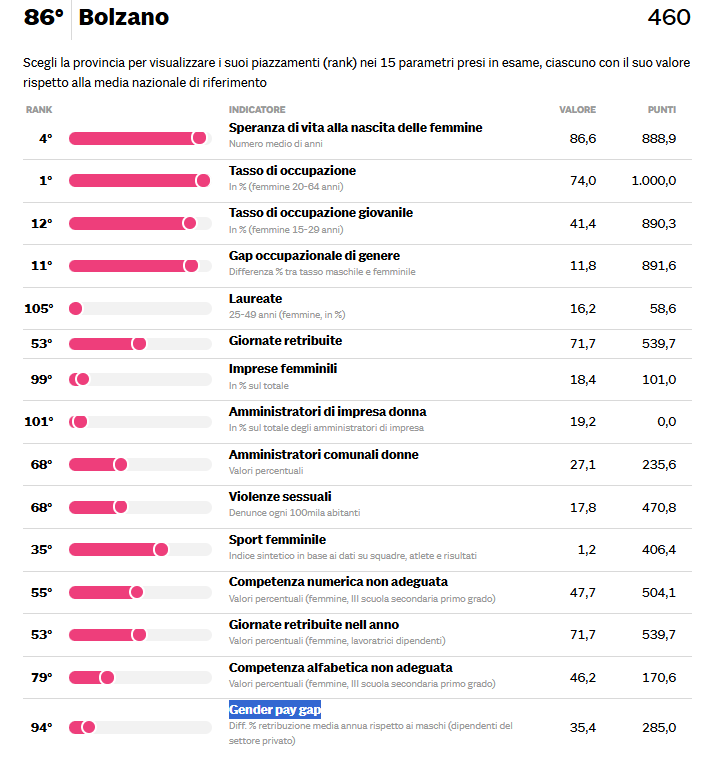This screenshot has width=706, height=764.
Task: Click the INDICATORE column header
Action: click(257, 109)
